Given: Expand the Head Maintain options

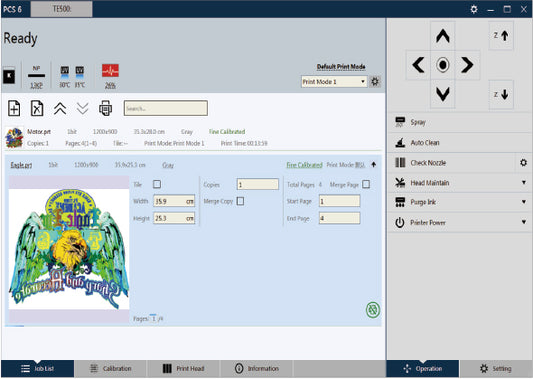Looking at the screenshot, I should (523, 183).
